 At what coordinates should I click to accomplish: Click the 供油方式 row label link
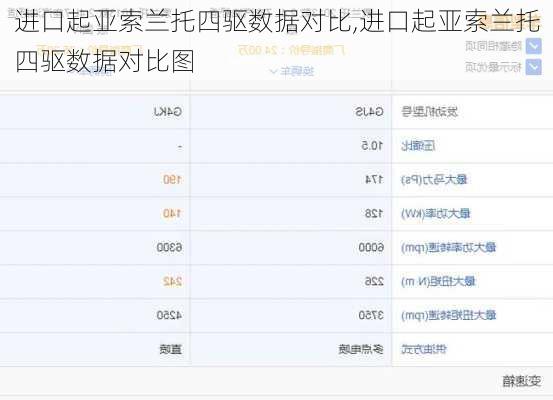(x=424, y=349)
